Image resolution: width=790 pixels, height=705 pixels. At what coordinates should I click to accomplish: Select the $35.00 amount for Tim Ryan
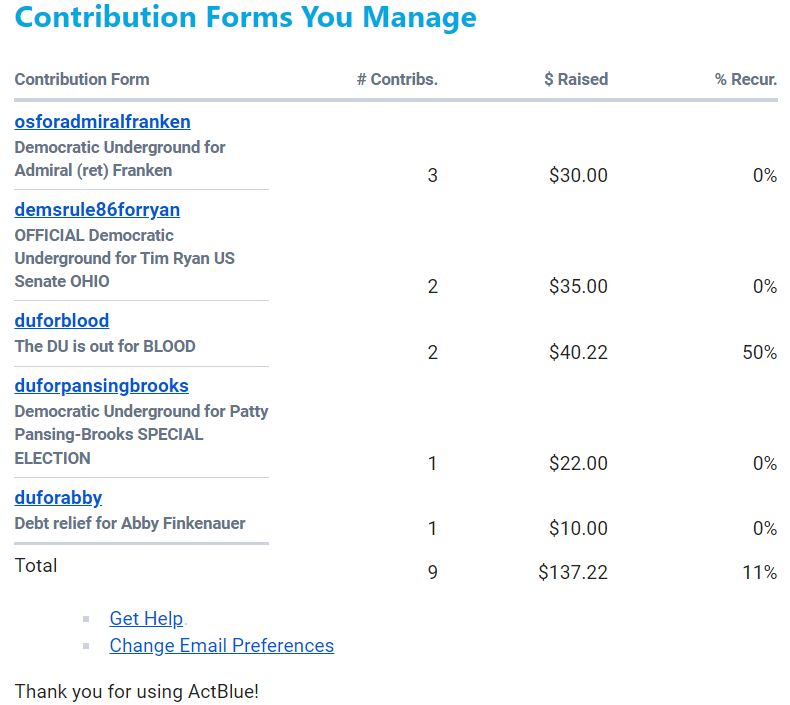click(x=578, y=287)
